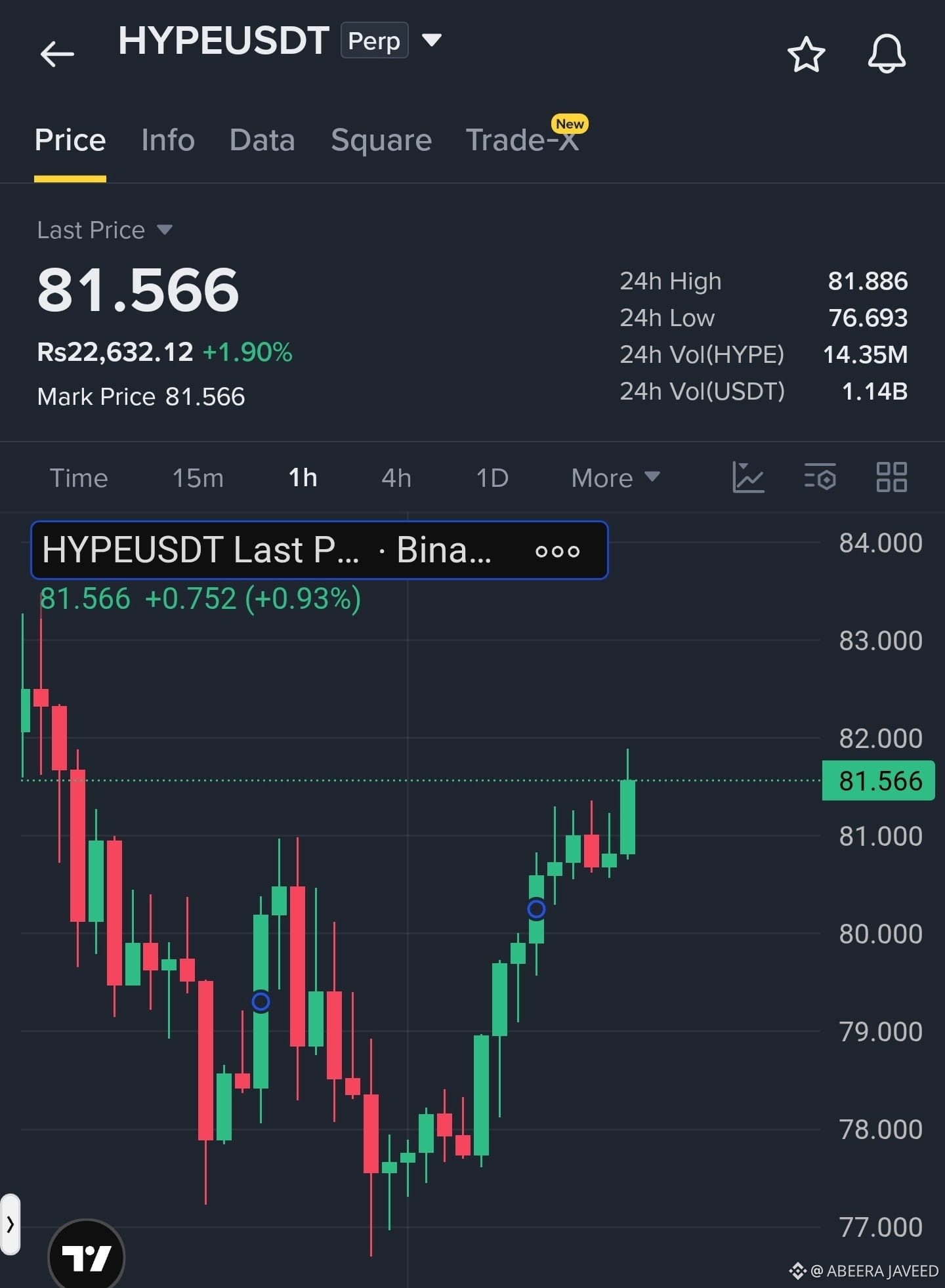Click the +1.90% change value
945x1288 pixels.
(247, 352)
